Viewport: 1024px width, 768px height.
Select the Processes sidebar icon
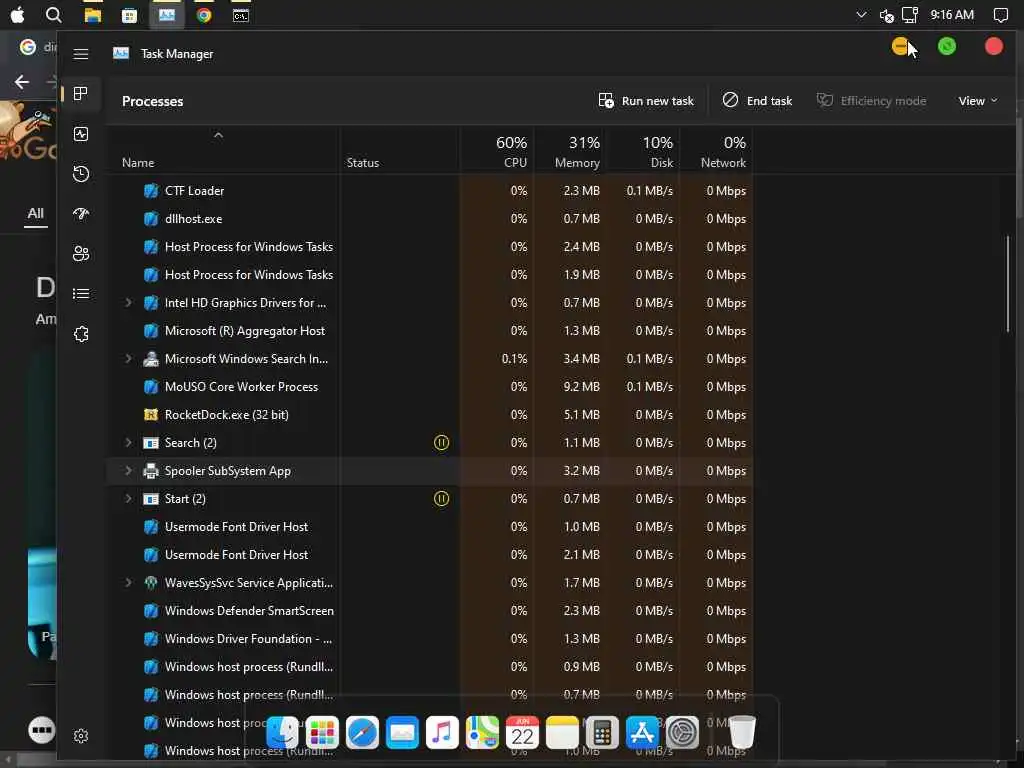80,93
